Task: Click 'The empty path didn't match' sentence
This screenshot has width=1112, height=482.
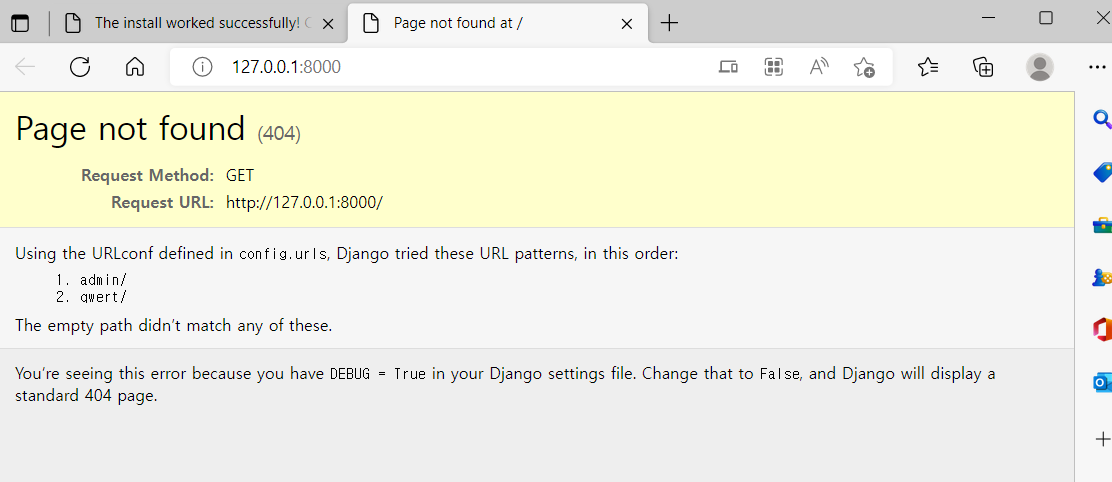Action: click(x=174, y=326)
